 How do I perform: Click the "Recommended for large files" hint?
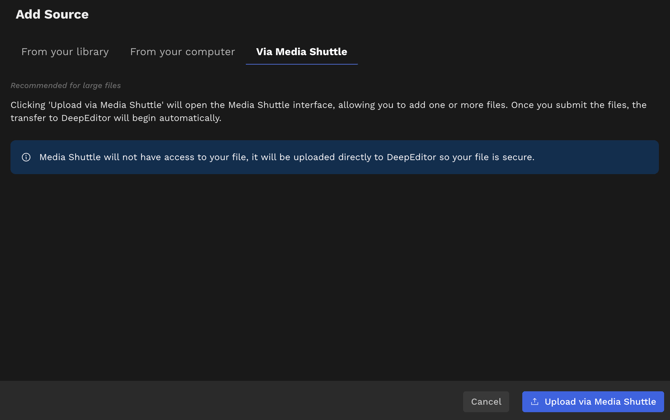coord(66,86)
